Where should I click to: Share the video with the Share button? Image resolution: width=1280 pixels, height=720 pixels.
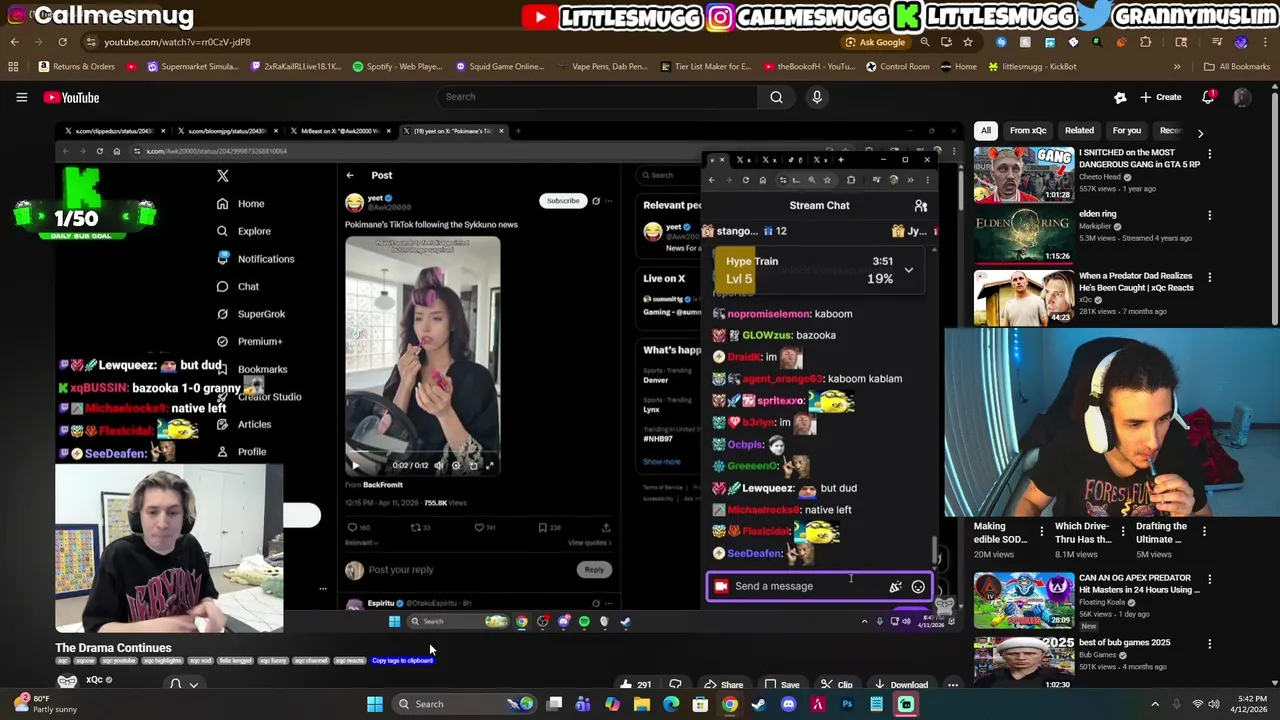pyautogui.click(x=723, y=685)
